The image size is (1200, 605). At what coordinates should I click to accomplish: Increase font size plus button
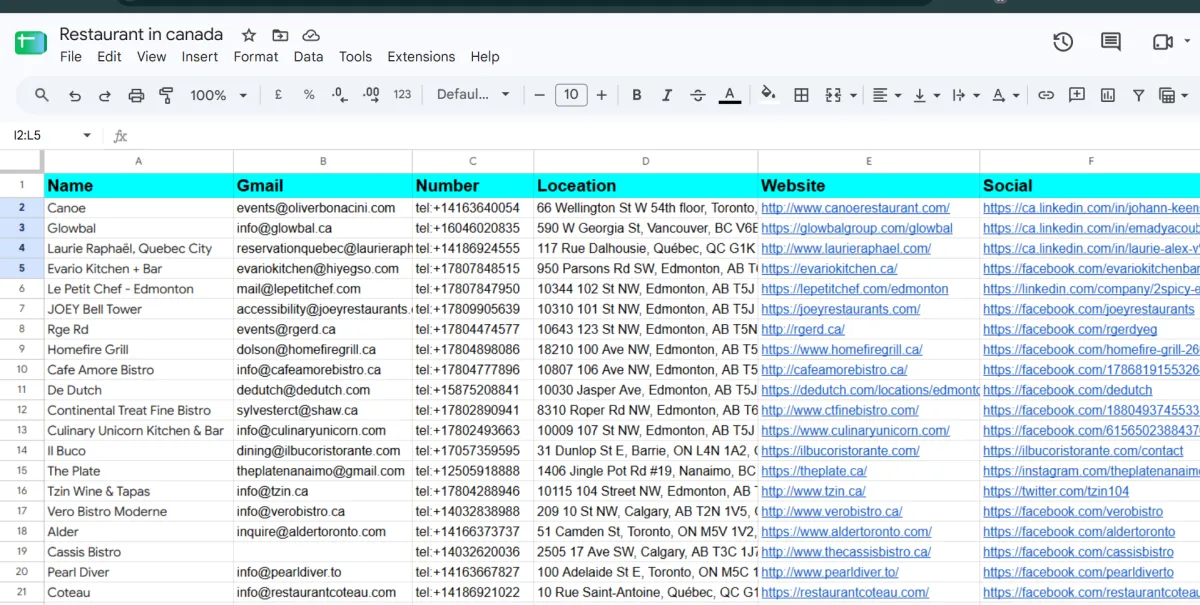[x=601, y=95]
